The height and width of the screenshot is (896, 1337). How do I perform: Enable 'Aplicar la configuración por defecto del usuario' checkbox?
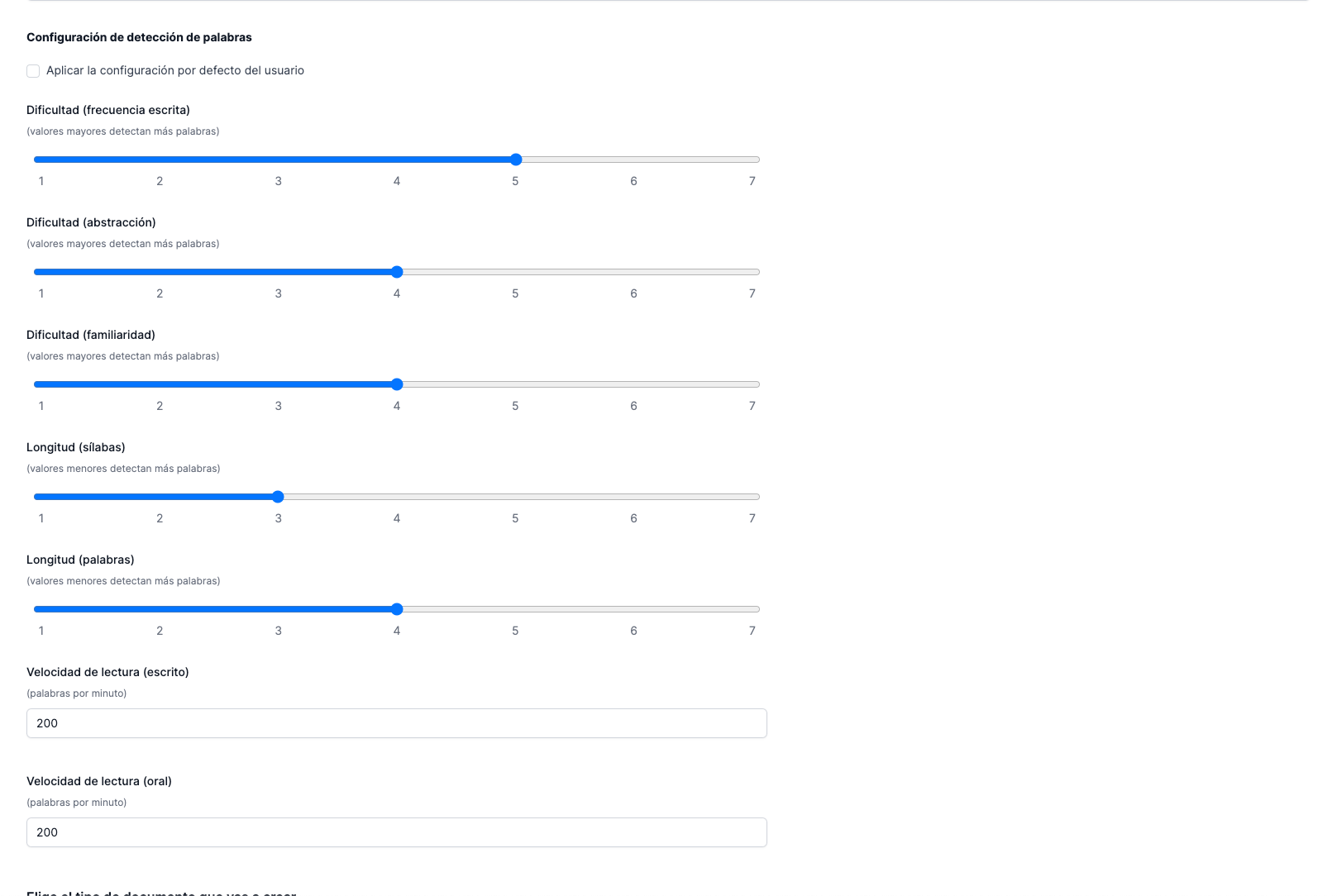pyautogui.click(x=33, y=71)
